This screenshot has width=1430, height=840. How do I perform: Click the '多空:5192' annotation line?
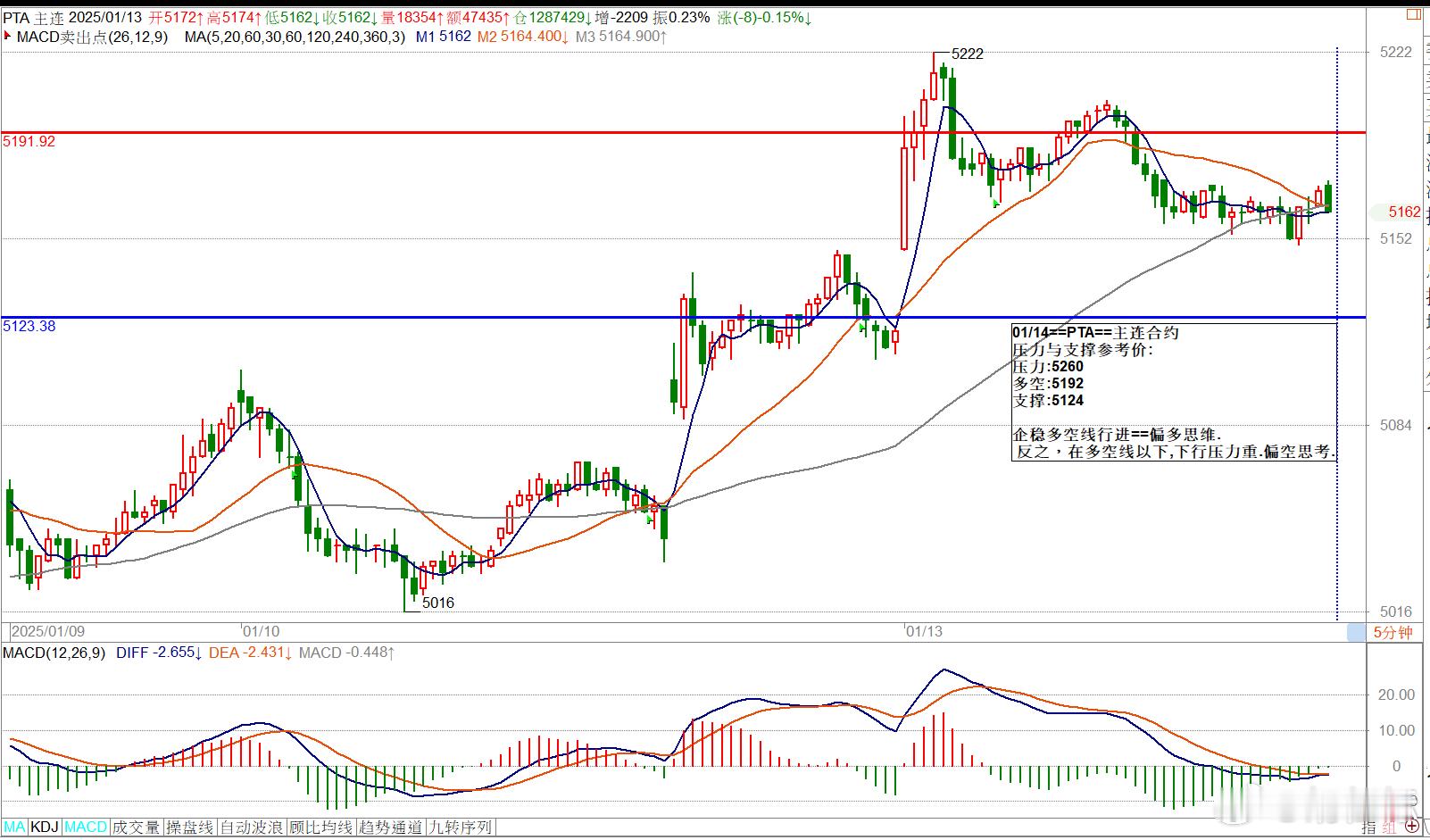(1048, 383)
